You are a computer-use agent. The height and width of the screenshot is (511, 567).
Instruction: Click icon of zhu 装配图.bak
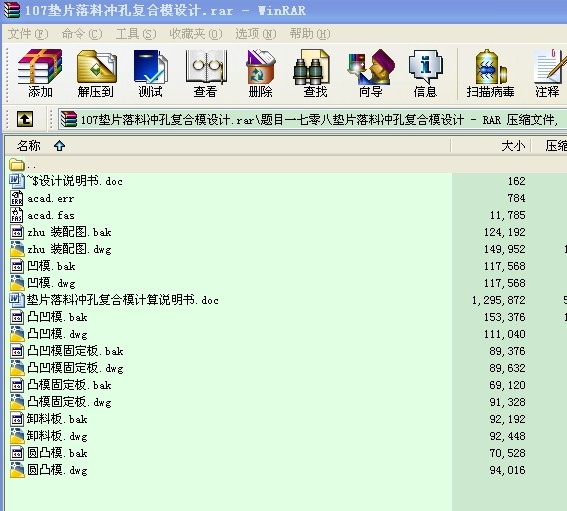click(x=17, y=232)
